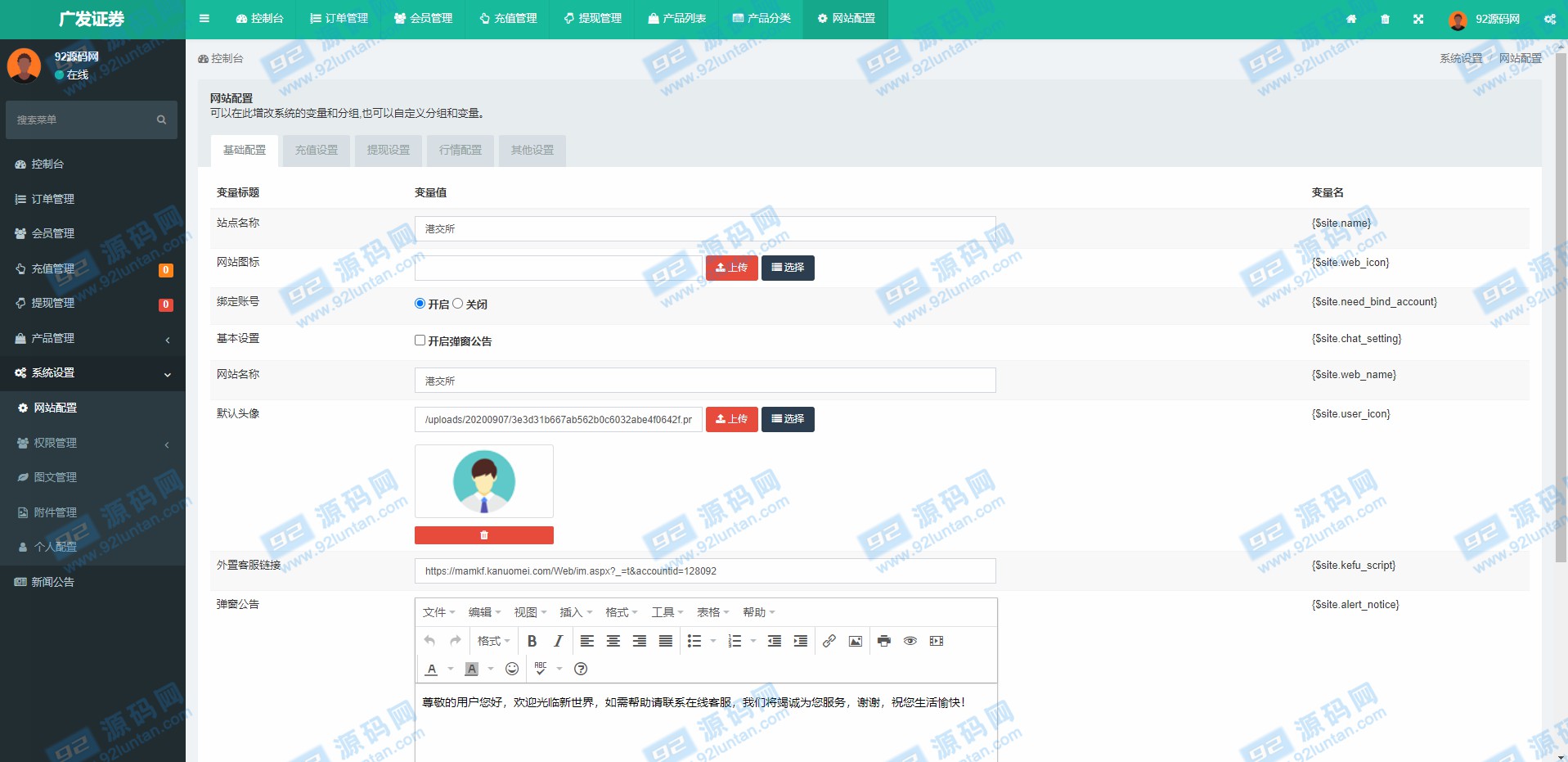
Task: Open the text color picker arrow
Action: (x=451, y=669)
